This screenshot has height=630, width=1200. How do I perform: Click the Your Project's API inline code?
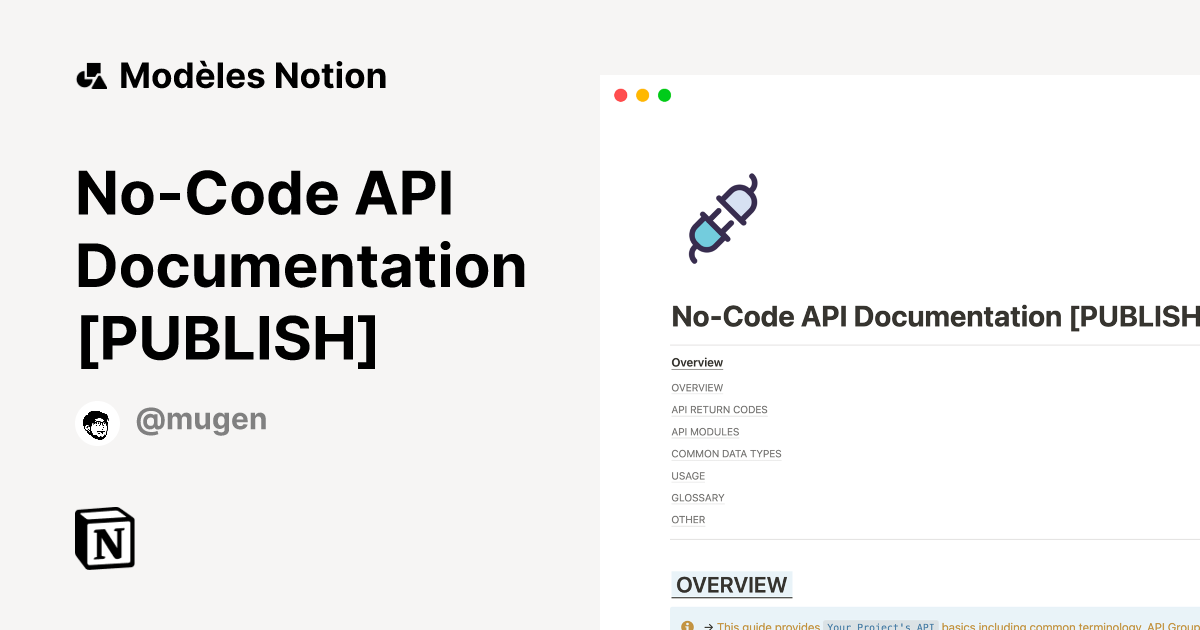(880, 626)
